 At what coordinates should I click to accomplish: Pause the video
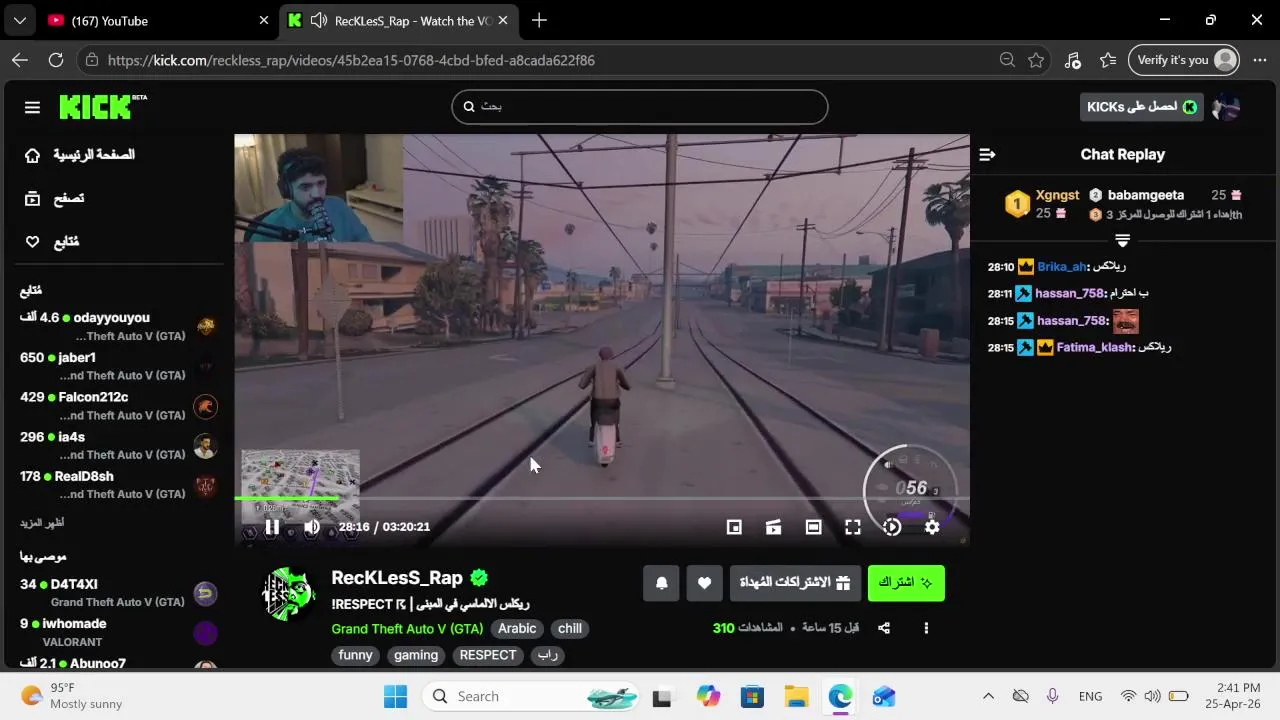[x=272, y=527]
